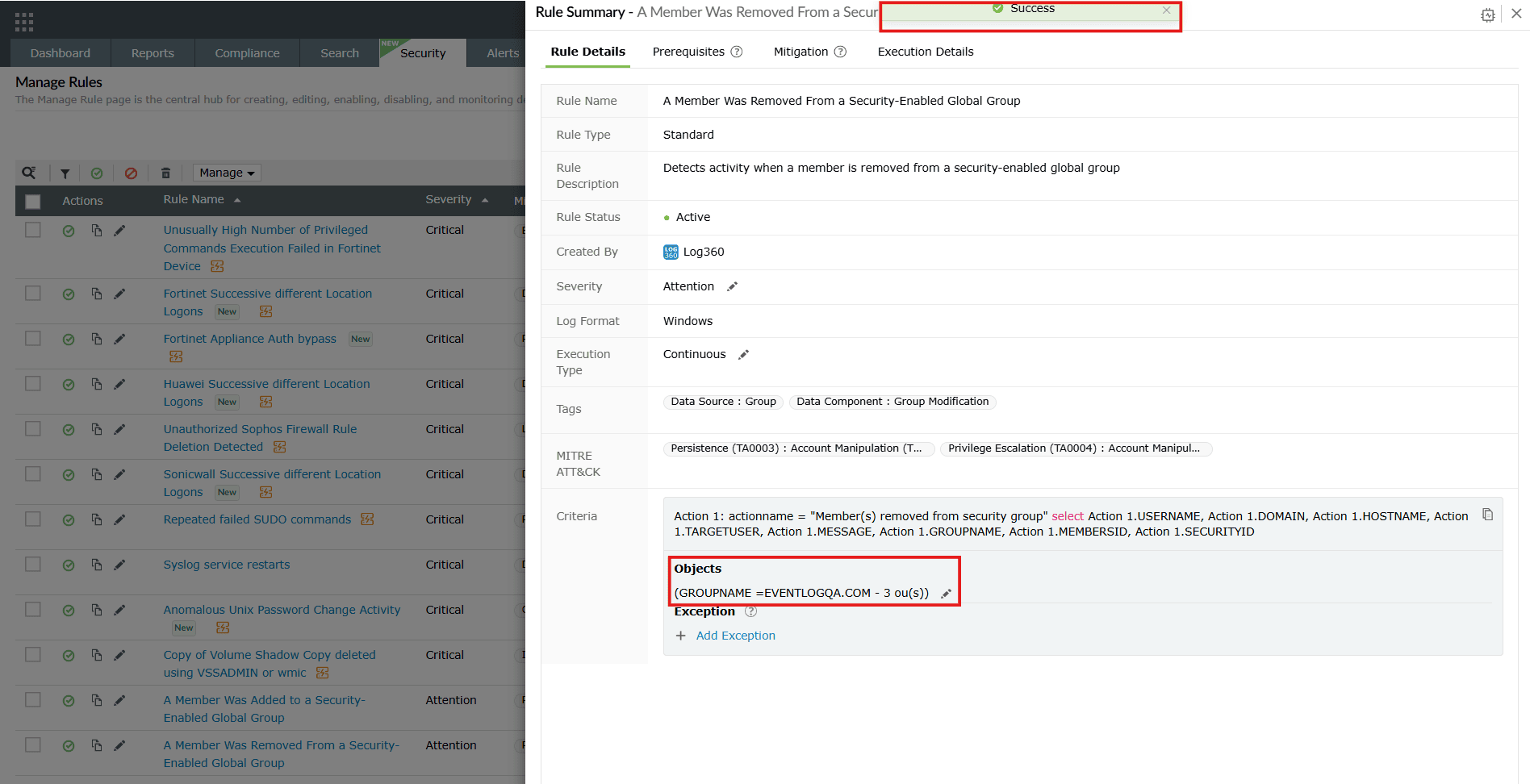
Task: Open the processor status icon near the close button
Action: (x=1488, y=15)
